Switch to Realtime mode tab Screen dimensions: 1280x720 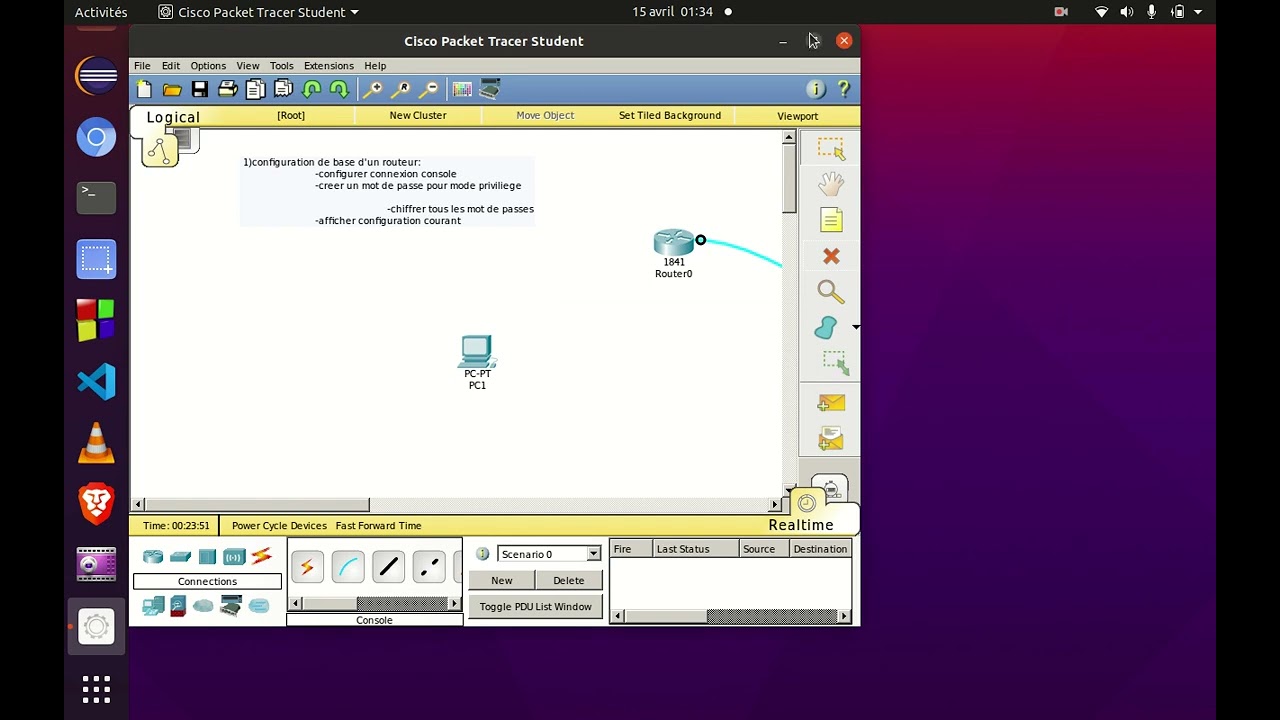(x=801, y=525)
